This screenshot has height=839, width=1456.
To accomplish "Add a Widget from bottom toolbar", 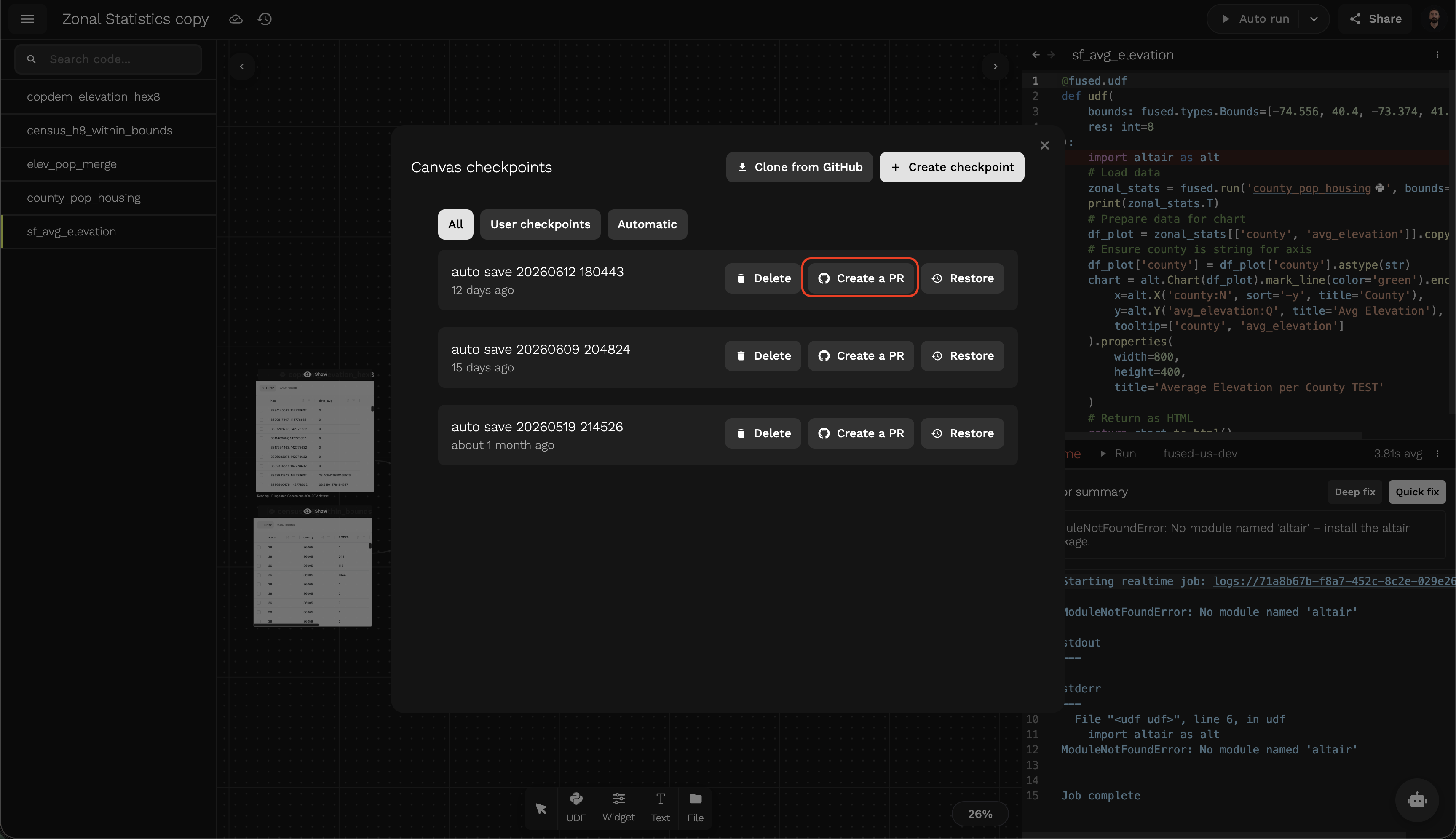I will [618, 807].
